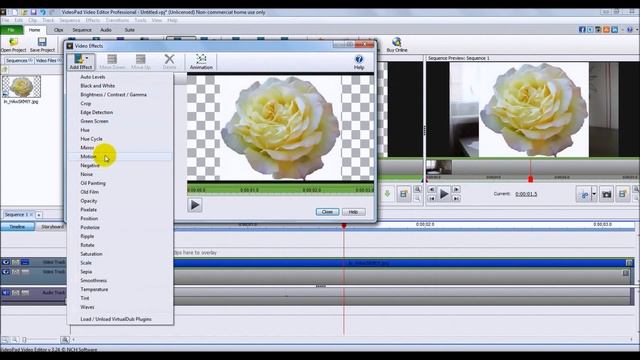Jump to end of sequence preview
640x360 pixels.
pyautogui.click(x=457, y=198)
